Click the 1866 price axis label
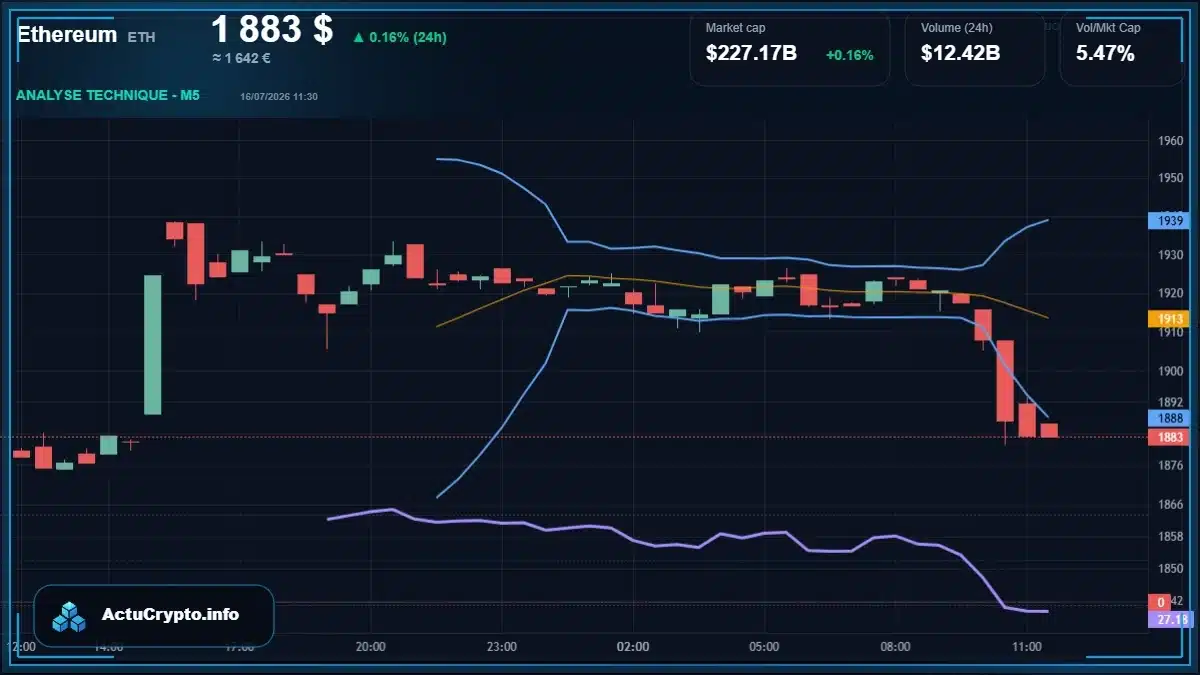The image size is (1200, 675). tap(1171, 505)
